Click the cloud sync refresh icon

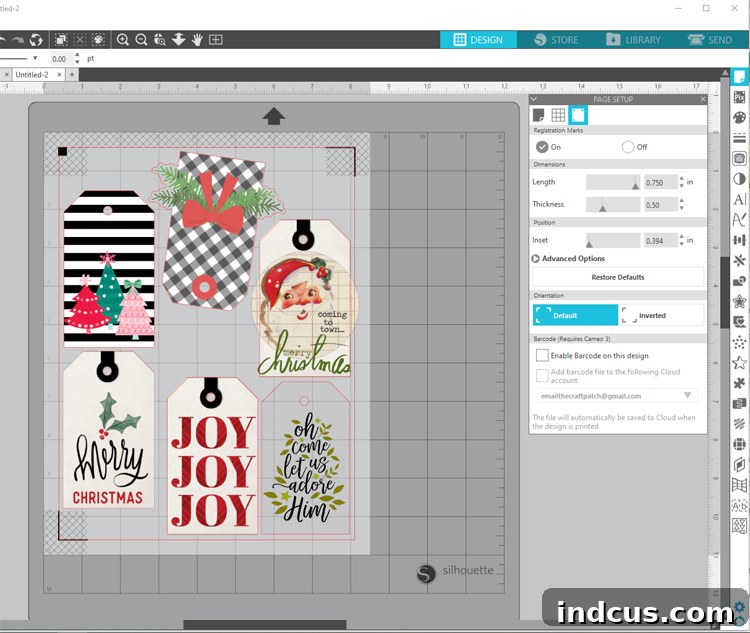point(36,40)
